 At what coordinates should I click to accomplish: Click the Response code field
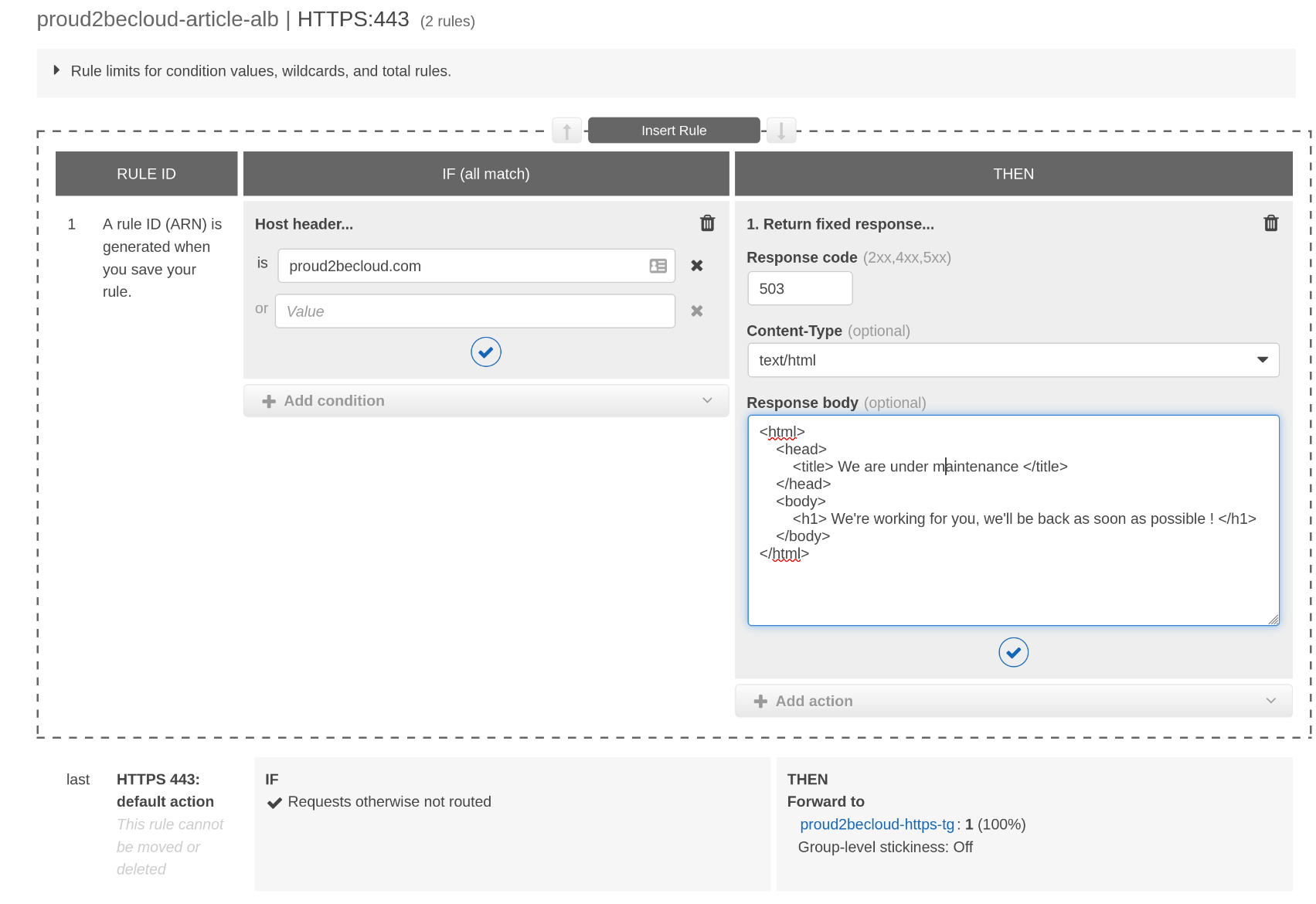(799, 289)
